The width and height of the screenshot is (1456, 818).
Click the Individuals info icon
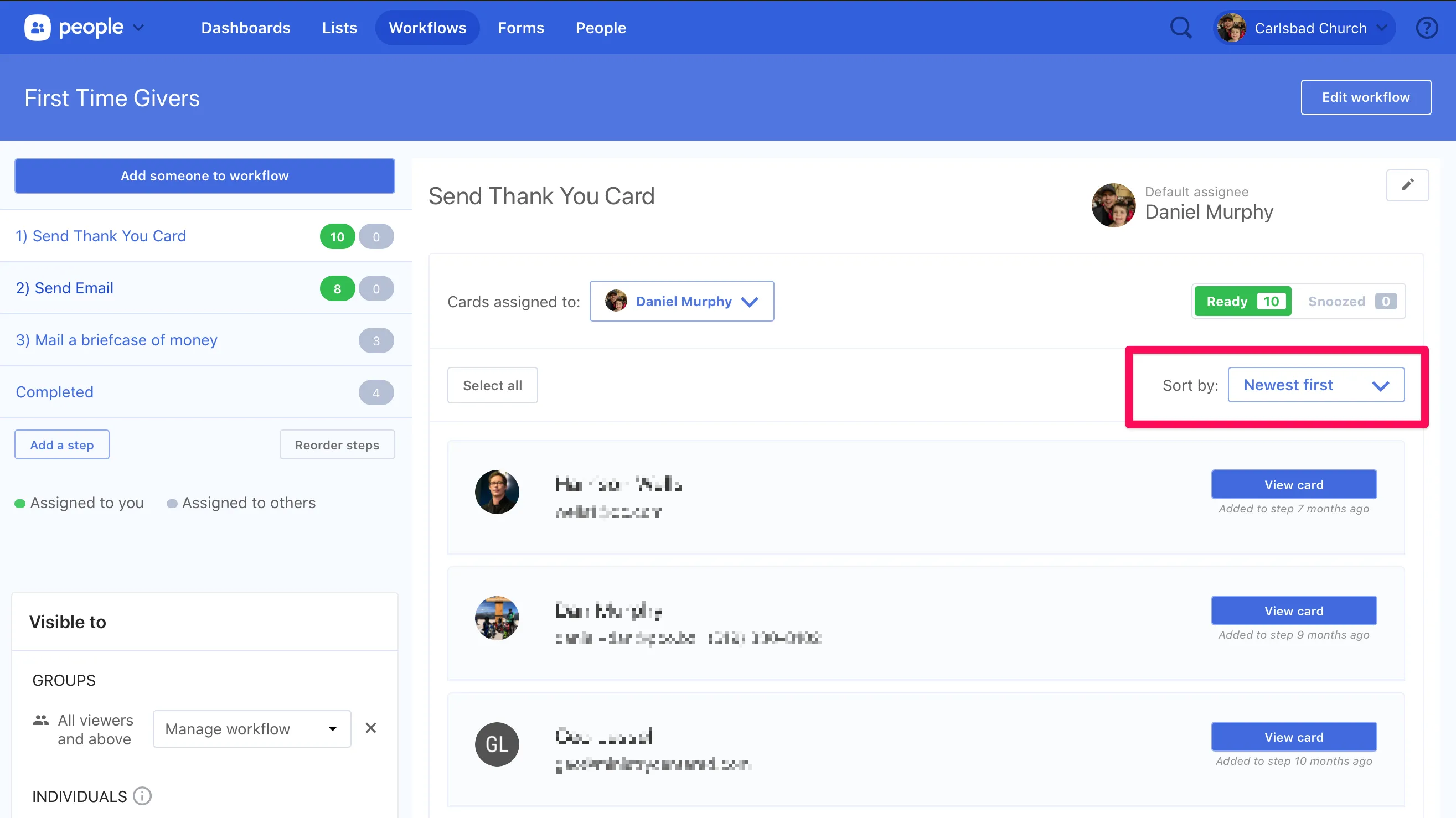point(142,796)
